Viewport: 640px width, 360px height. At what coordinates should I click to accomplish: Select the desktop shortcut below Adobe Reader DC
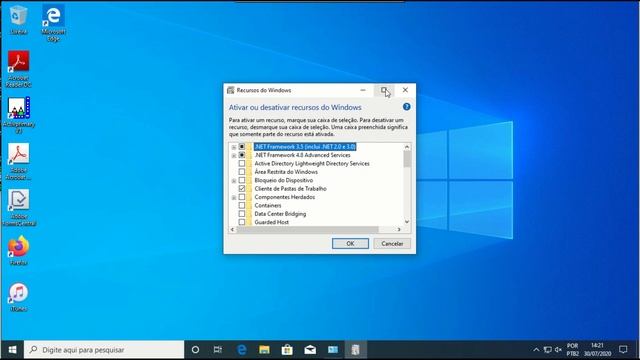[18, 115]
